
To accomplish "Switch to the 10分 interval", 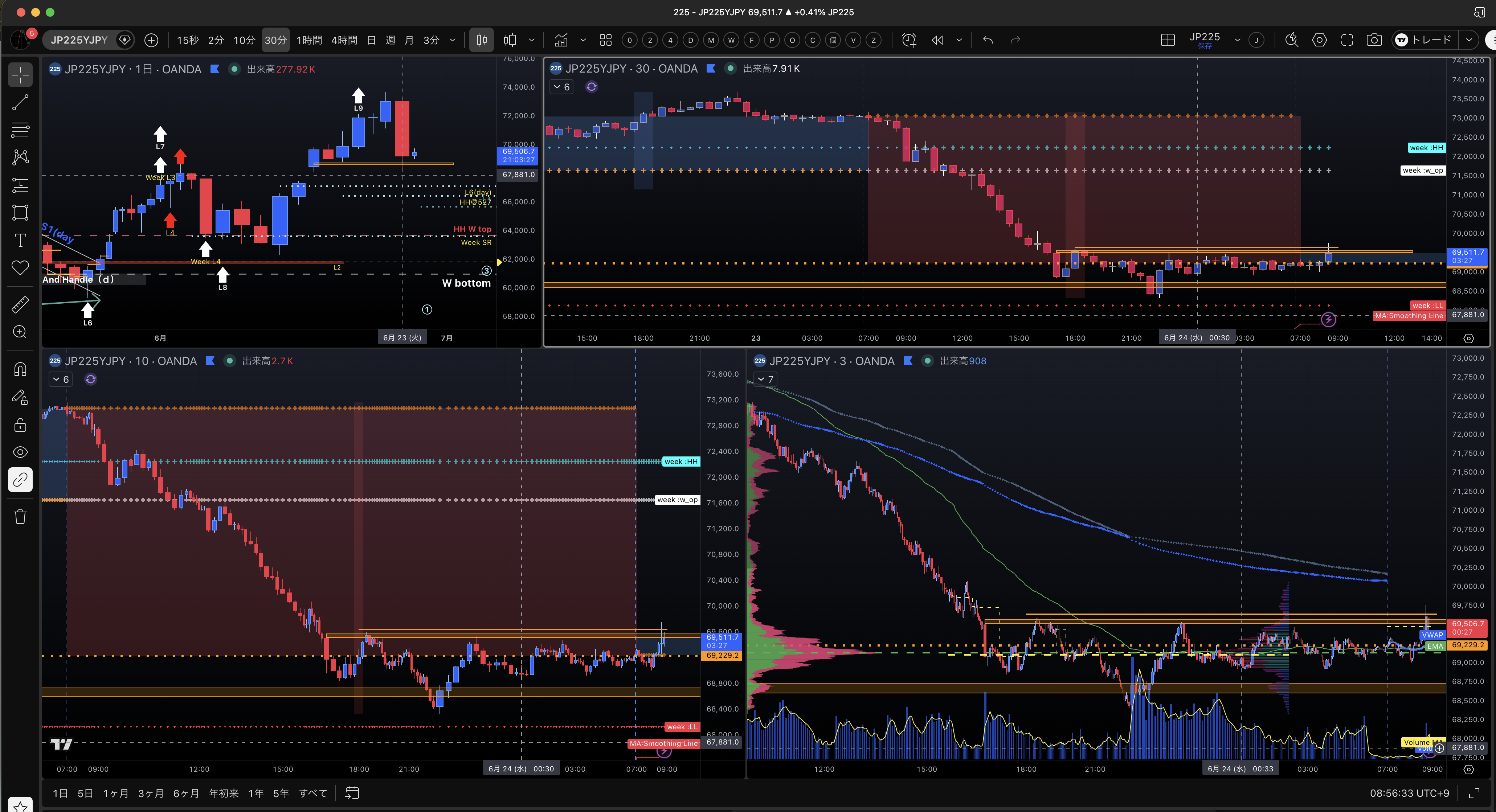I will (245, 40).
